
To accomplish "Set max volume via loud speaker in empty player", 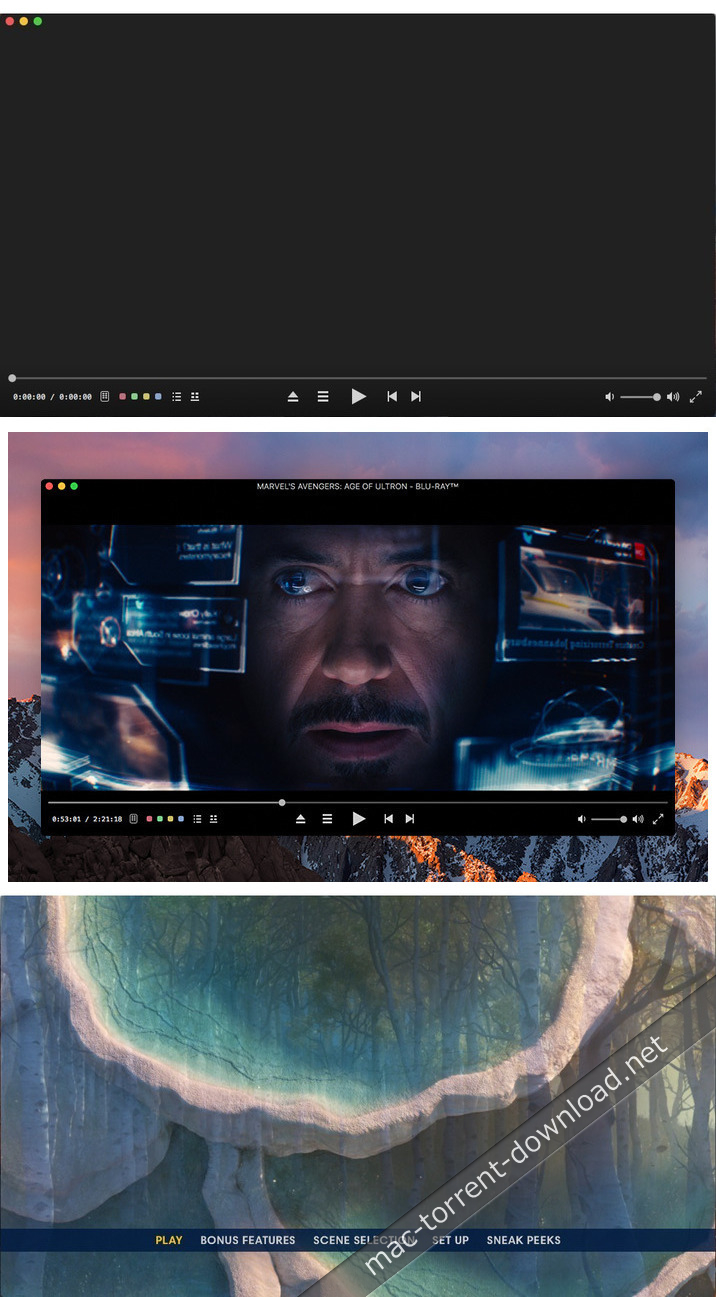I will coord(673,397).
